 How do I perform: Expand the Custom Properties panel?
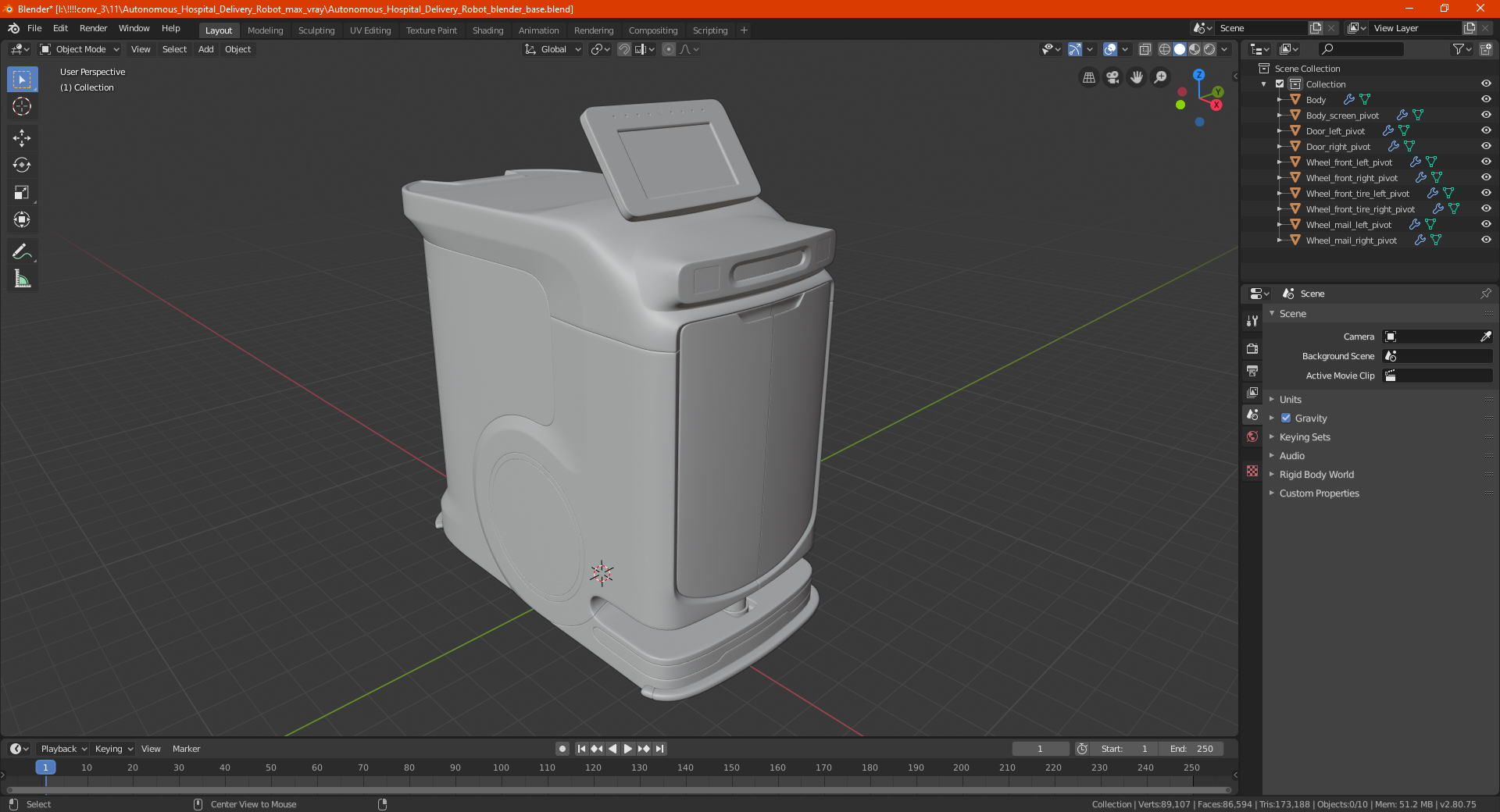1319,493
